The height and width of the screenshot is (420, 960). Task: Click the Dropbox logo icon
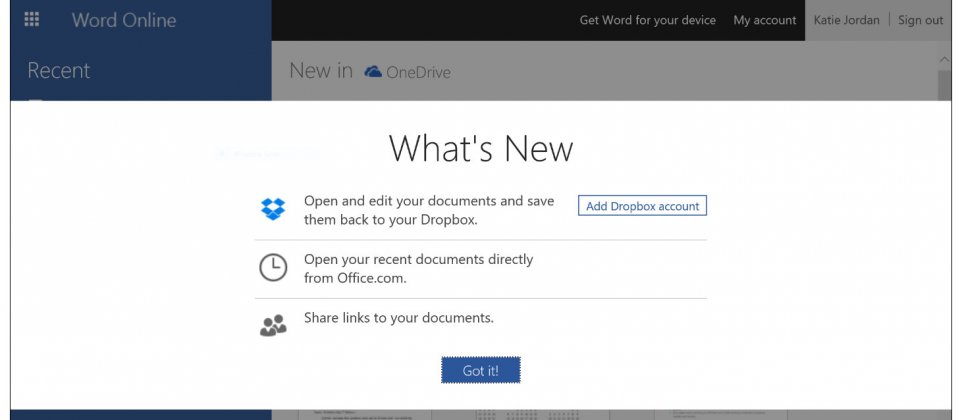[273, 209]
